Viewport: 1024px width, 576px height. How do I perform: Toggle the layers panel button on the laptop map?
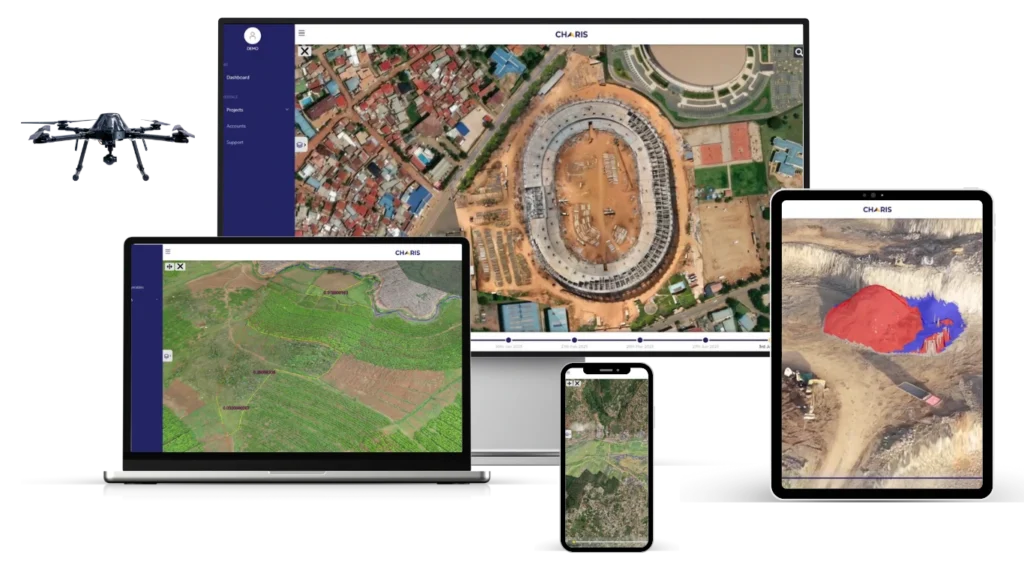(x=166, y=355)
